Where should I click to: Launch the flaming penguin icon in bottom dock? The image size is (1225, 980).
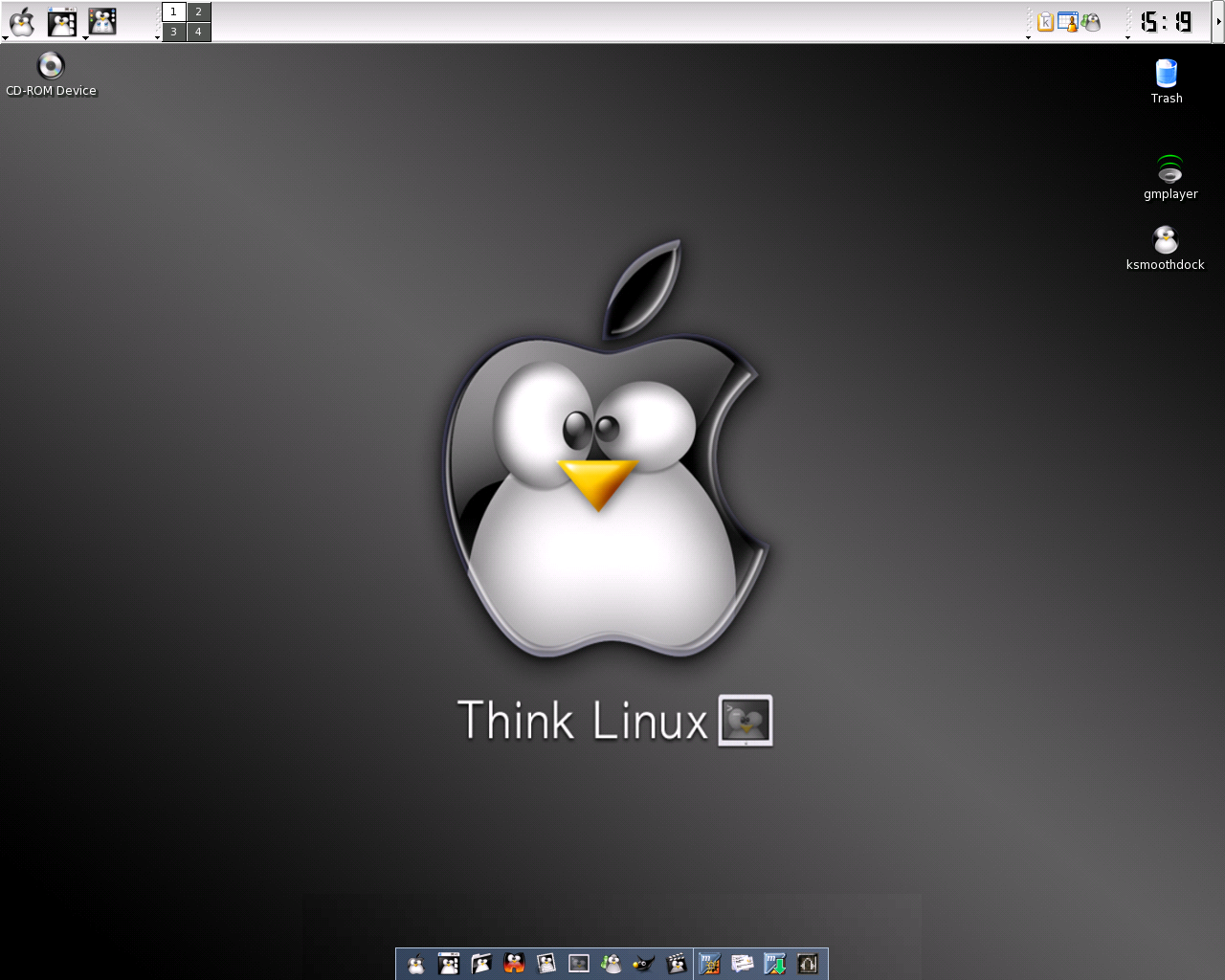514,964
